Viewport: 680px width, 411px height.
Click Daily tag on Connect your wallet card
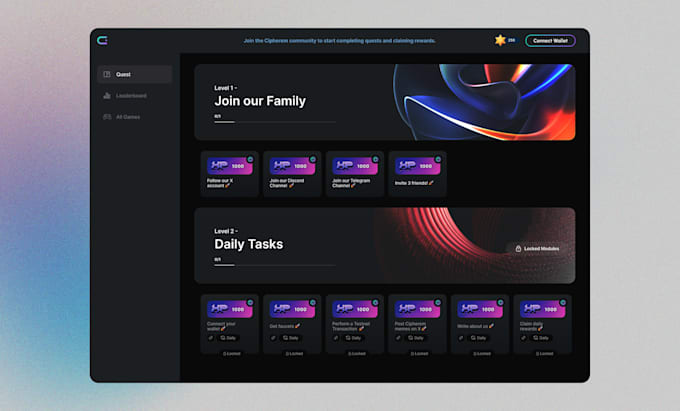pyautogui.click(x=228, y=338)
